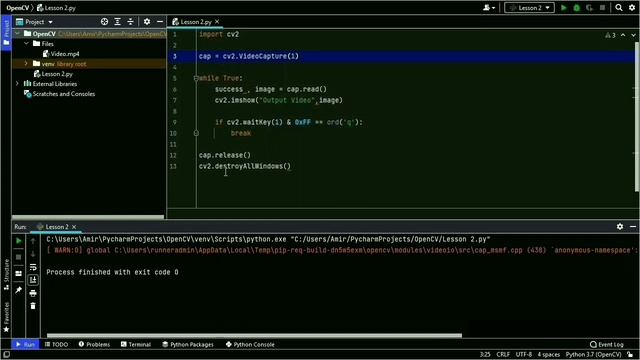Stop process button in Run panel
640x360 pixels.
pyautogui.click(x=19, y=257)
